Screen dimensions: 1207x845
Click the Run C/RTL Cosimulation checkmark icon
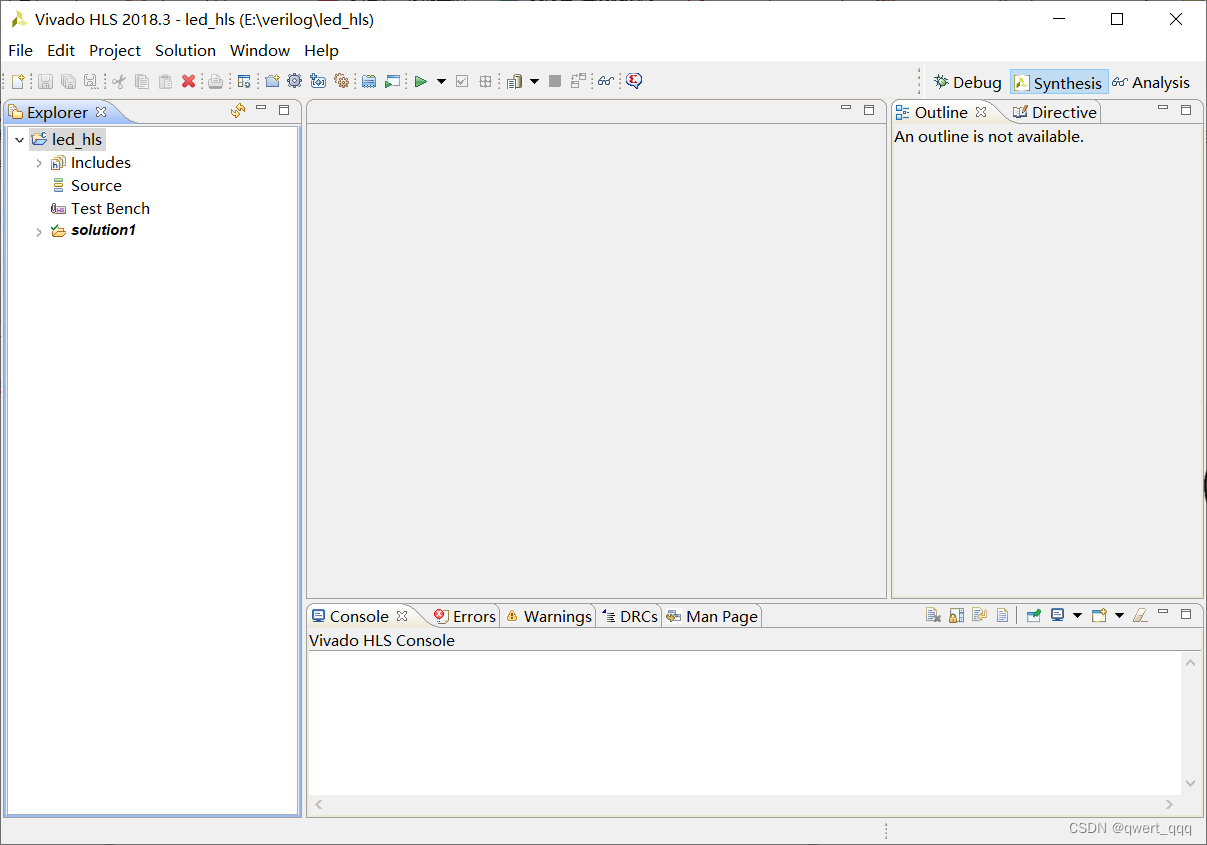461,81
